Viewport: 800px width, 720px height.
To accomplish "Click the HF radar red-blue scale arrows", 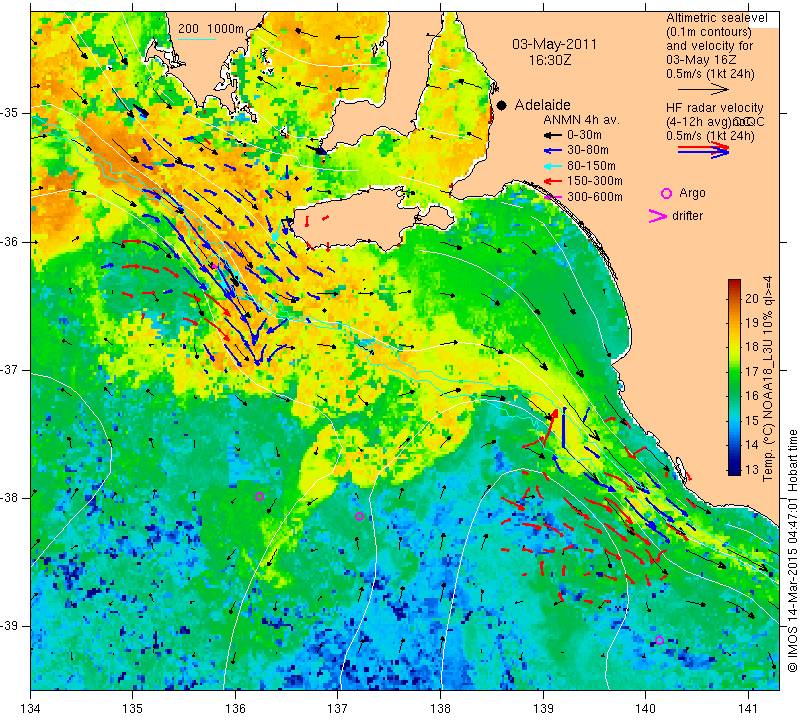I will click(x=703, y=150).
